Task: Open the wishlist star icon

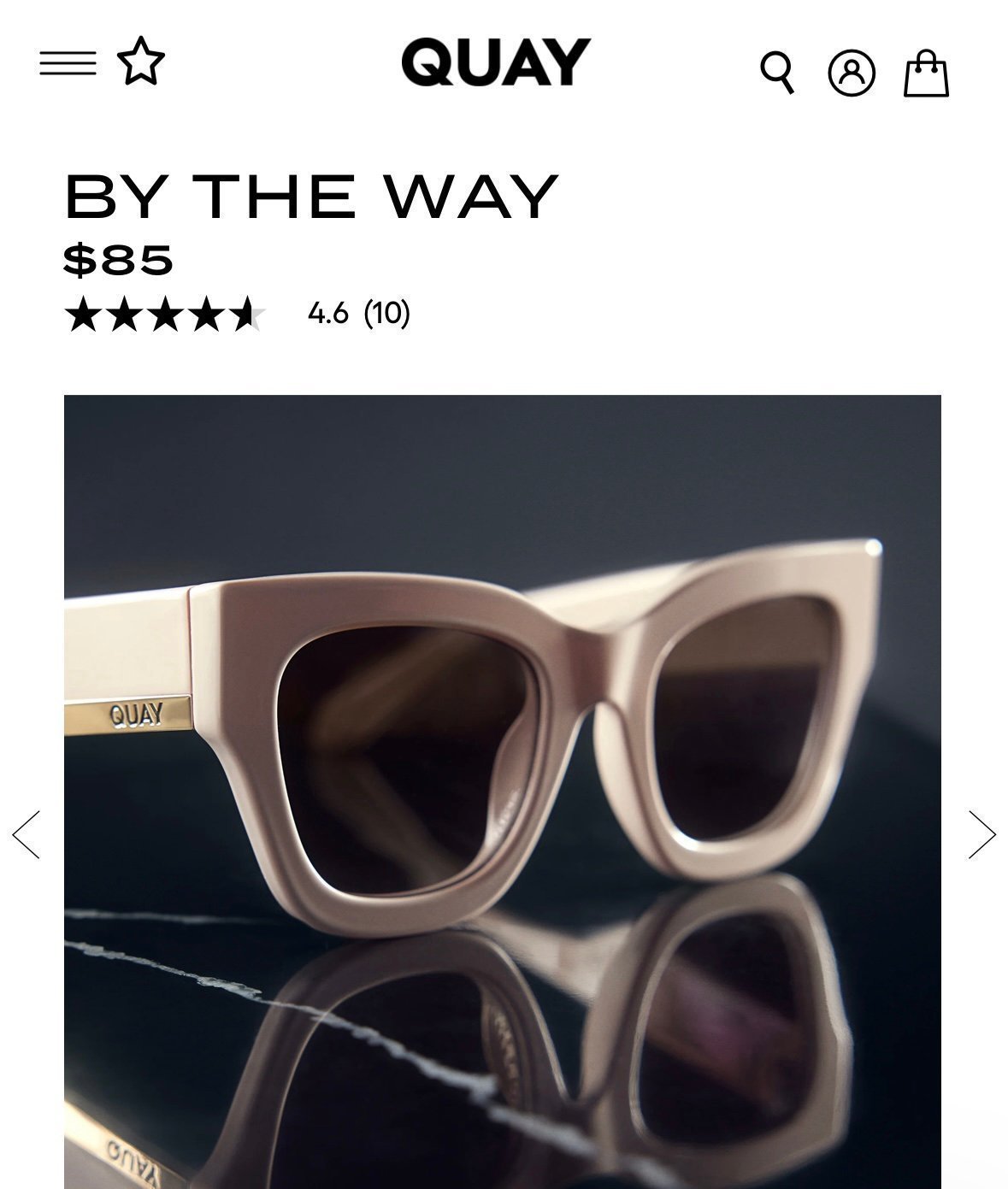Action: (141, 62)
